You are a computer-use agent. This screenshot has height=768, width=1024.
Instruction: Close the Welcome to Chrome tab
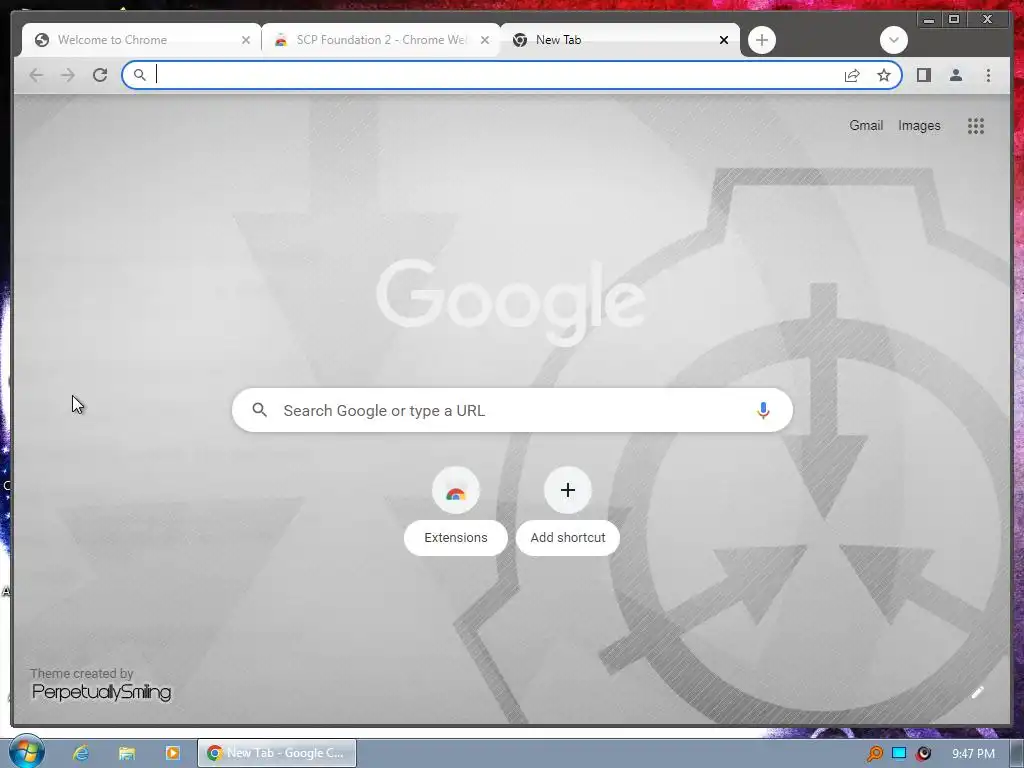pyautogui.click(x=246, y=40)
